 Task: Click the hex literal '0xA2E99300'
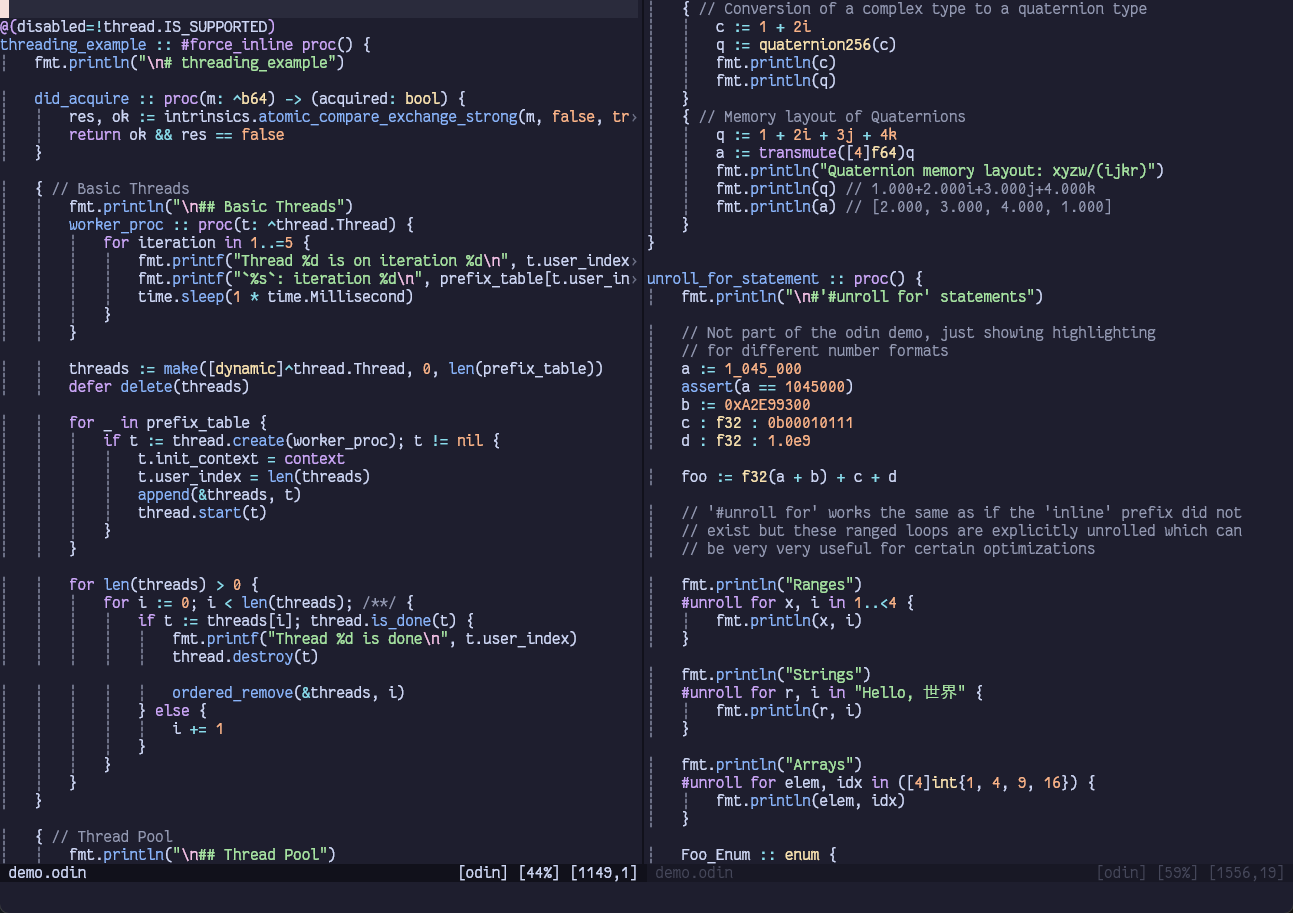tap(767, 405)
